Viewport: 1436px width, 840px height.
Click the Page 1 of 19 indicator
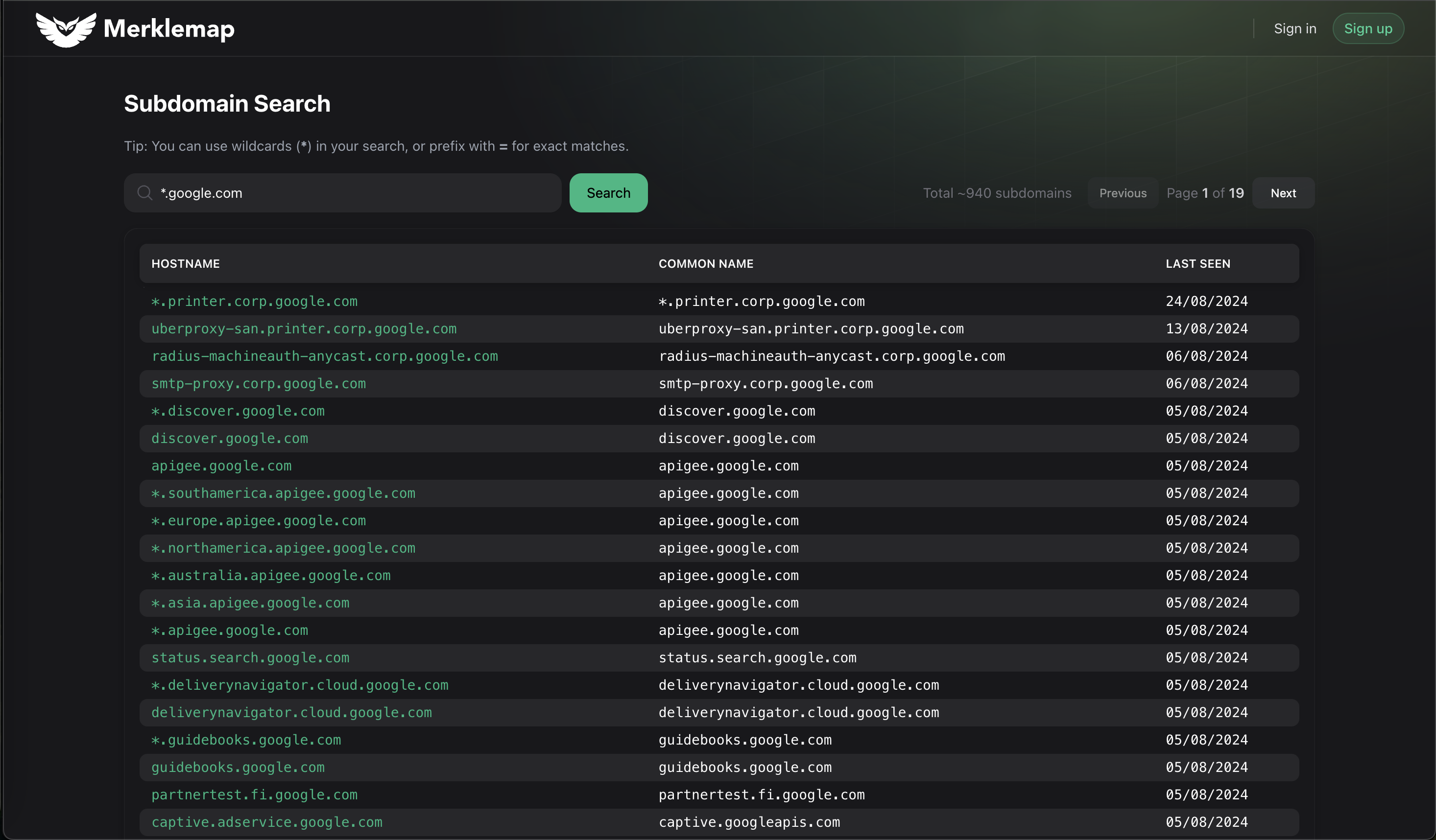tap(1205, 193)
